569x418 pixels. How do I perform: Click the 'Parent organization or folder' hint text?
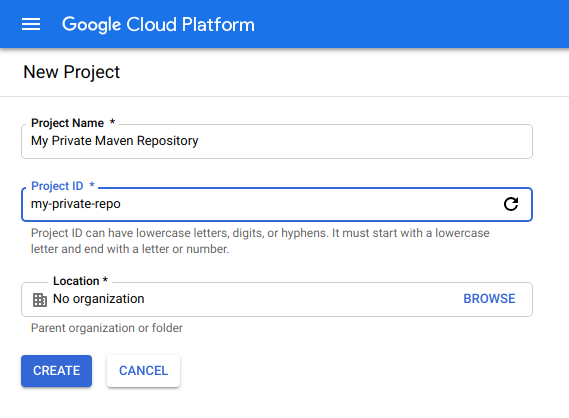click(107, 328)
